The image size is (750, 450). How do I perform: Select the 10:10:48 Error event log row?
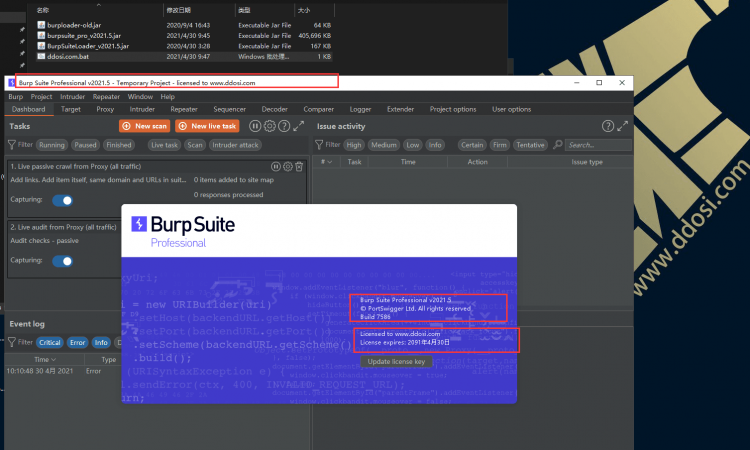coord(63,371)
